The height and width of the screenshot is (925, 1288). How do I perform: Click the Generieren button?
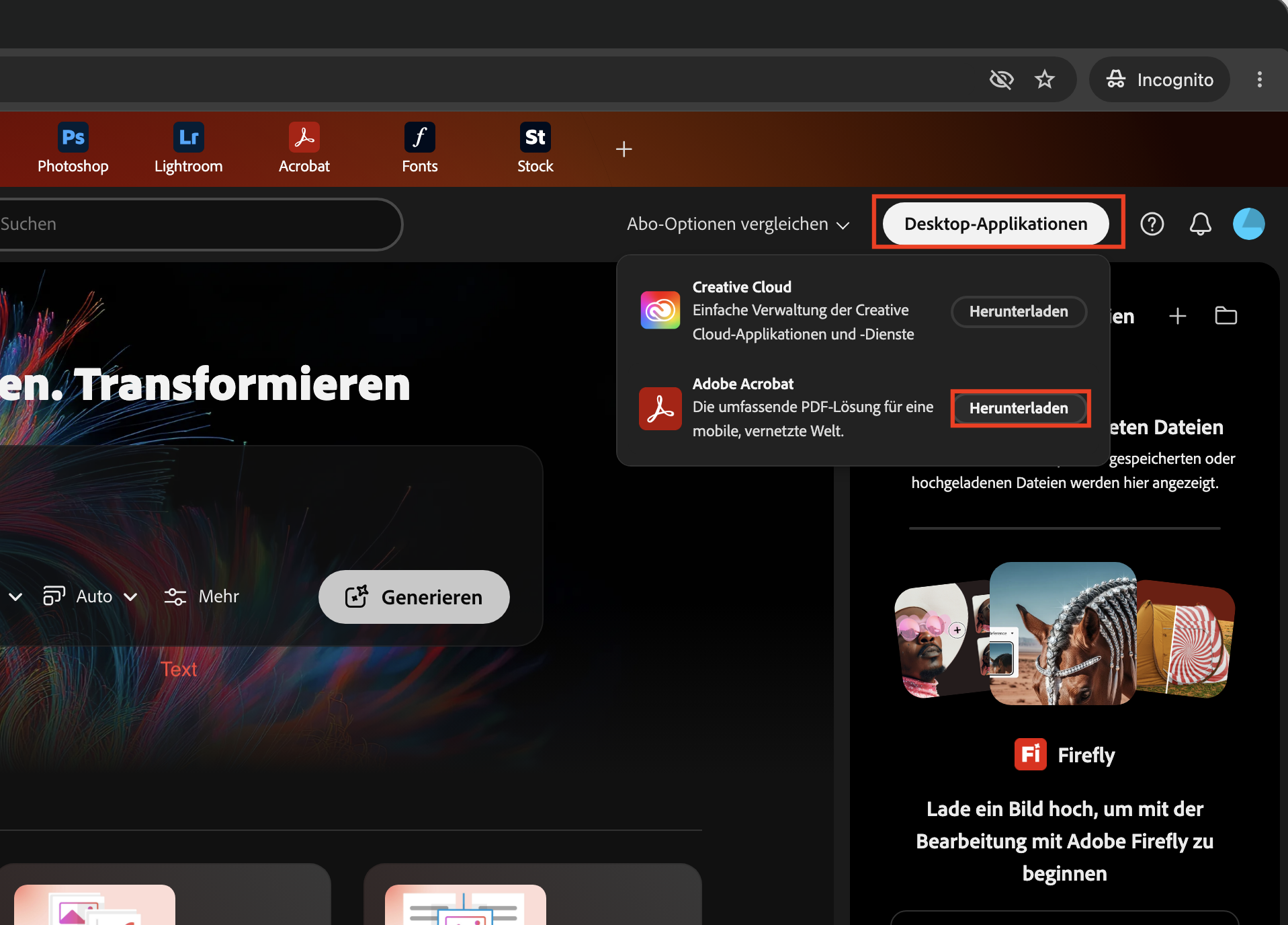click(x=414, y=597)
